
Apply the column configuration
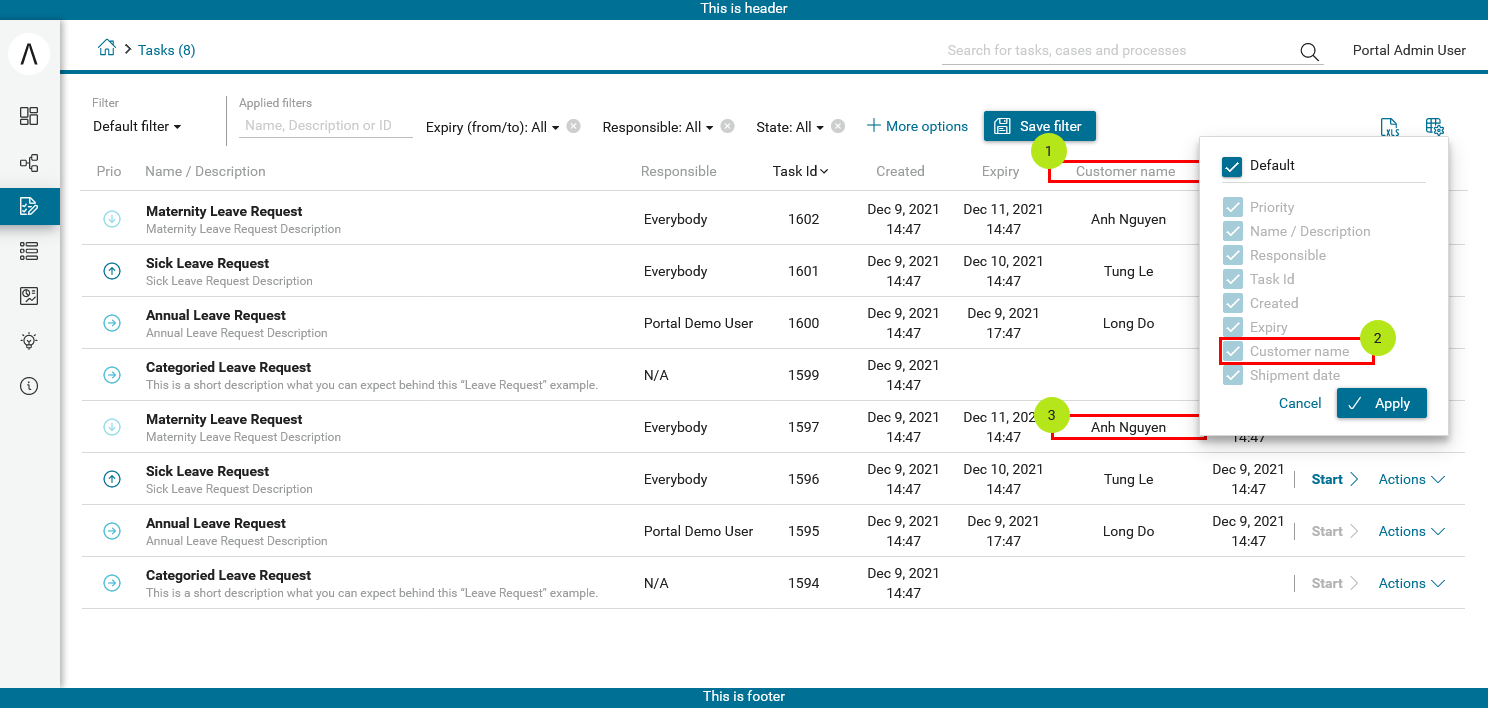(x=1381, y=403)
